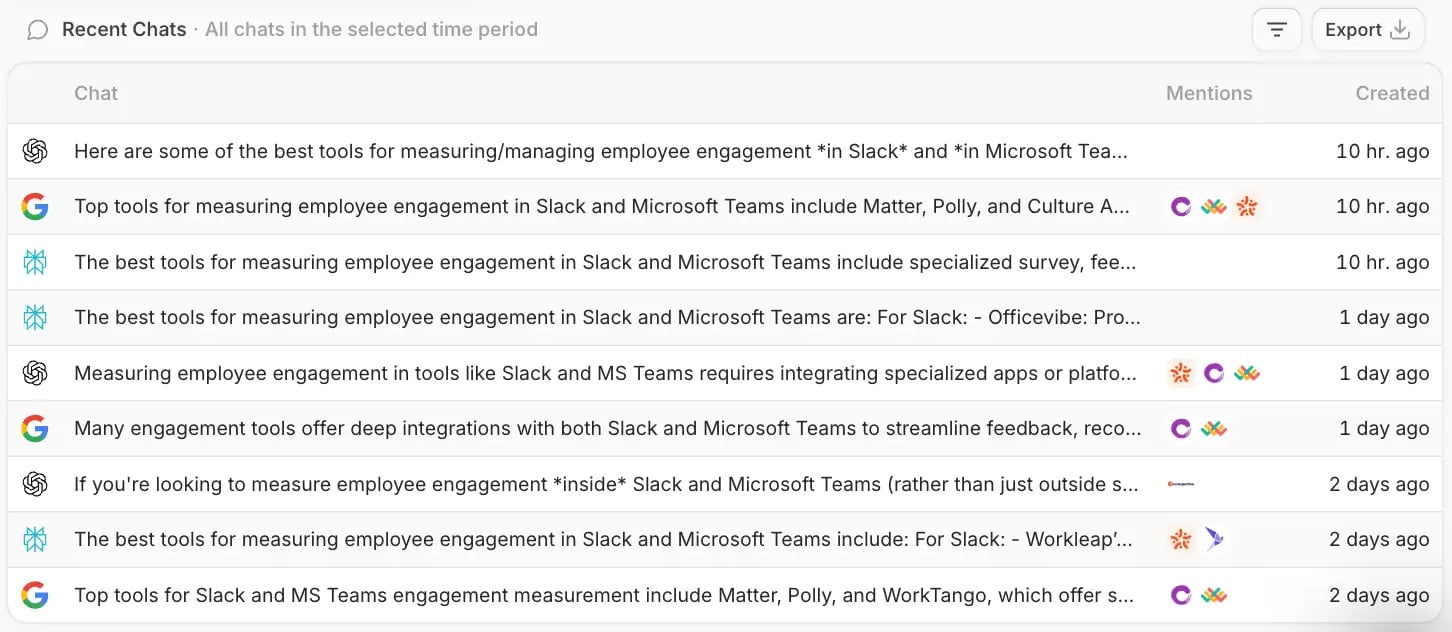
Task: Open chat 'Many engagement tools offer deep integrations'
Action: coord(606,429)
